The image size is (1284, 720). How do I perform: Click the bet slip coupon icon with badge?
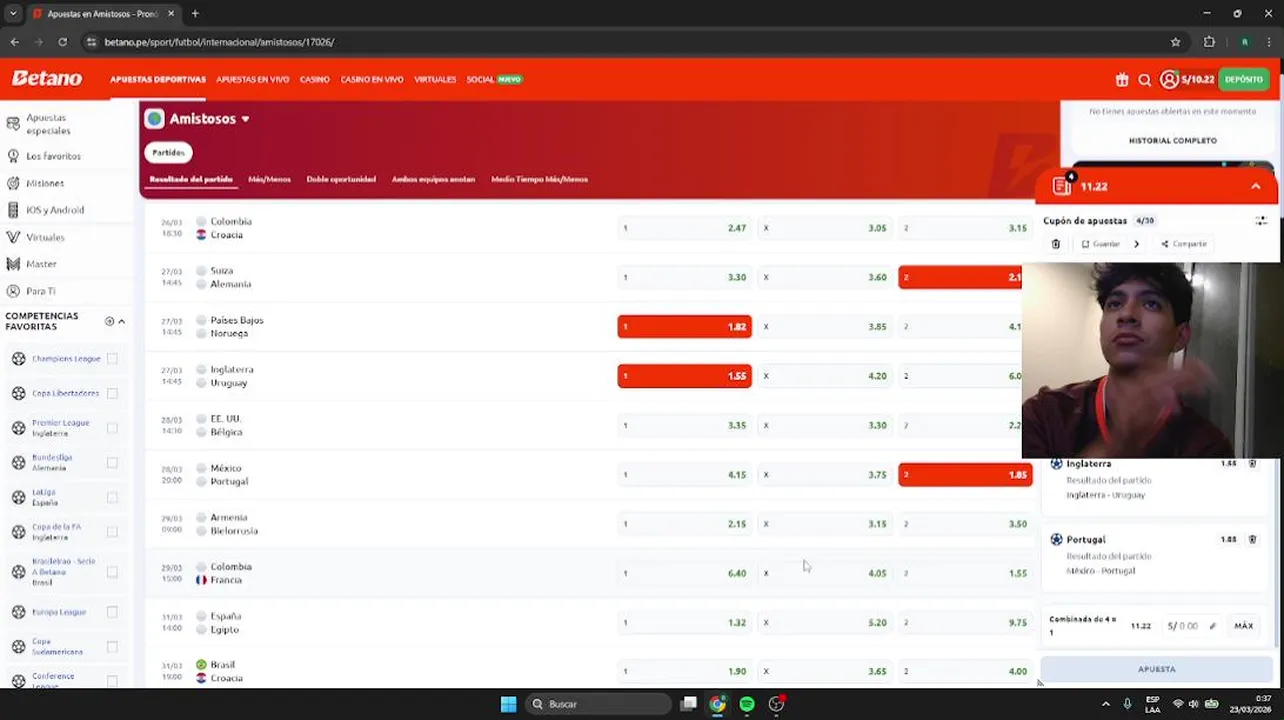(1062, 185)
